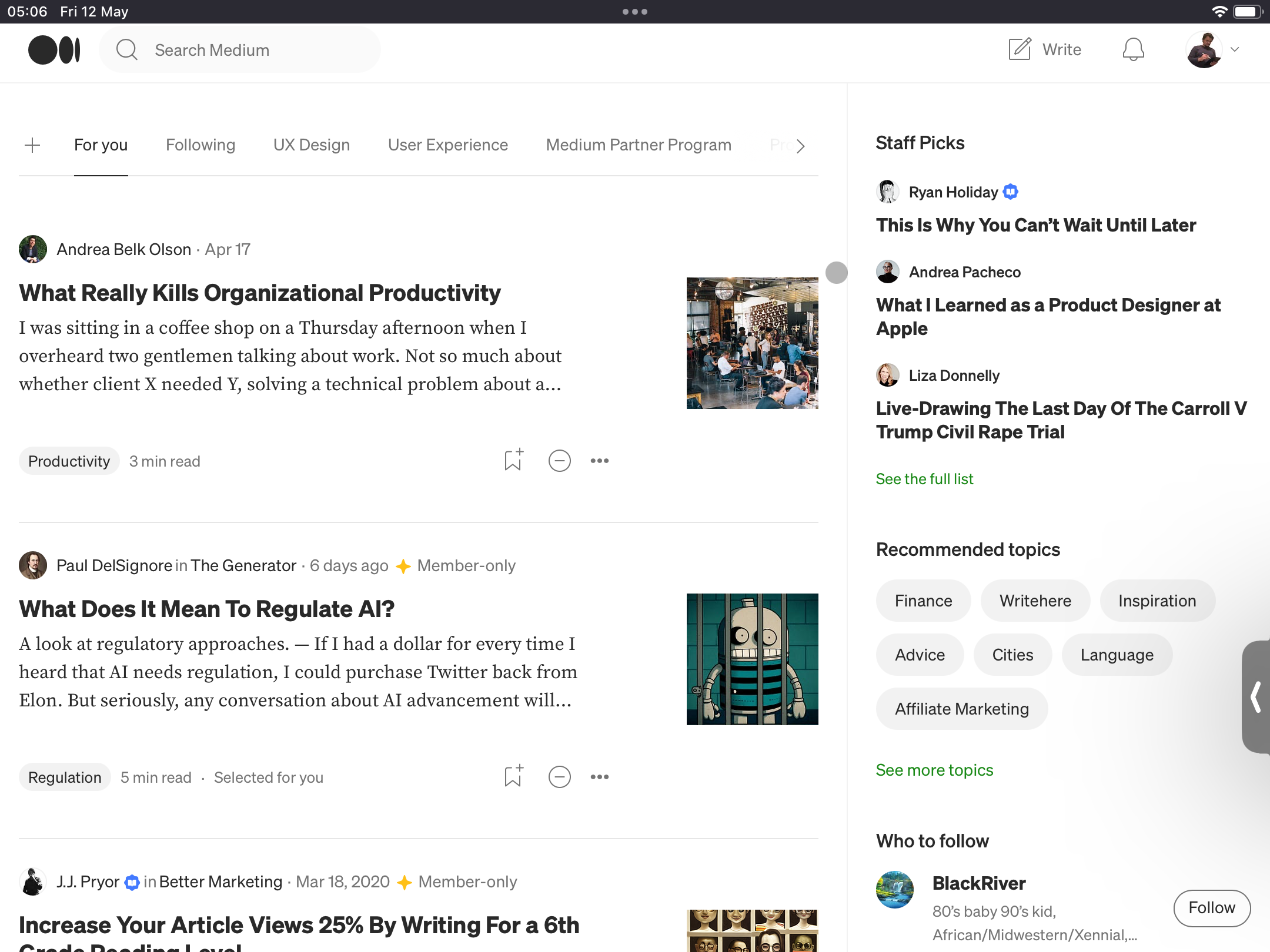Open notifications bell

pyautogui.click(x=1133, y=49)
